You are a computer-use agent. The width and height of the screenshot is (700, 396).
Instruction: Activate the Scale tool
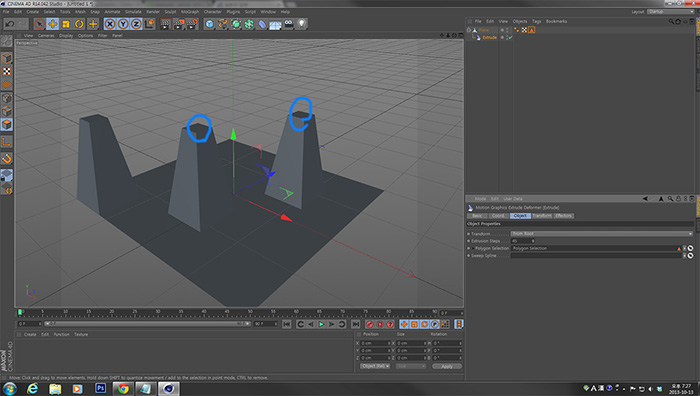coord(66,24)
